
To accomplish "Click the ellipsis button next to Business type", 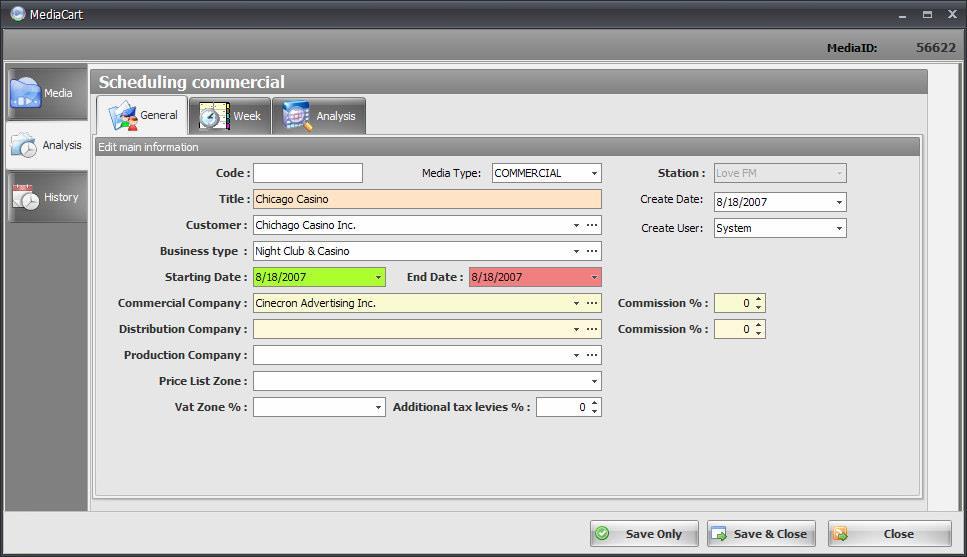I will pos(592,251).
